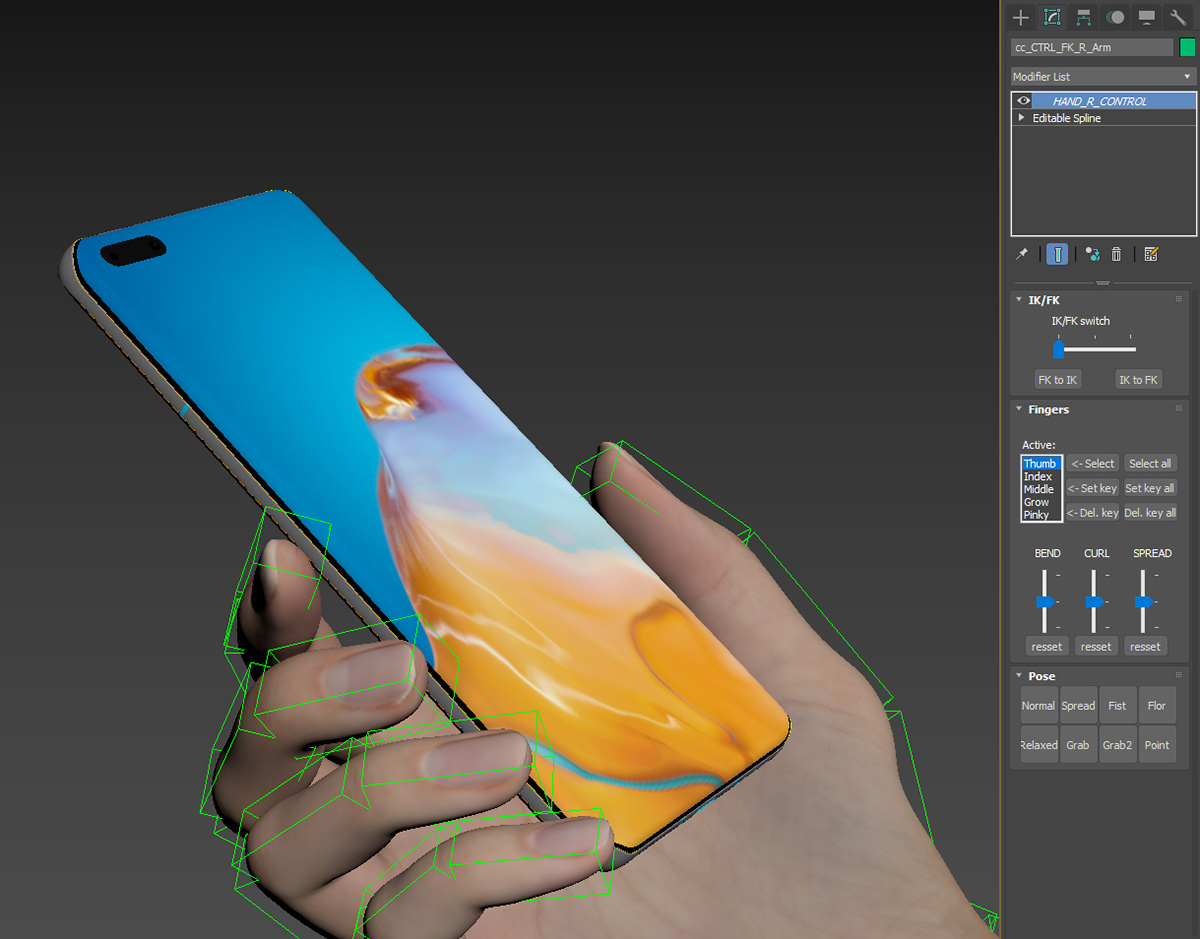Click the FK to IK button

(x=1057, y=380)
